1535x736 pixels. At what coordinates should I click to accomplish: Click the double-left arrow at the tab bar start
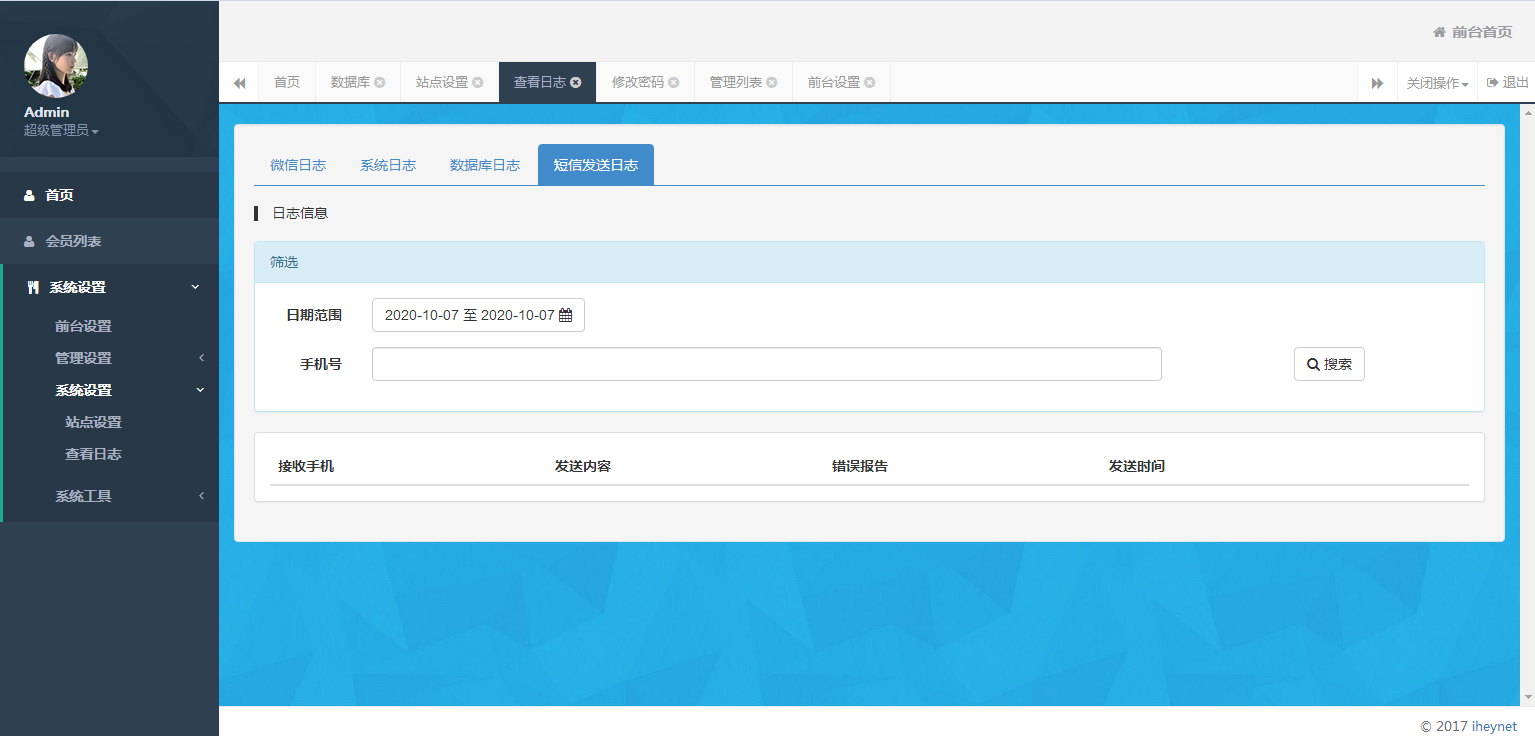(239, 82)
